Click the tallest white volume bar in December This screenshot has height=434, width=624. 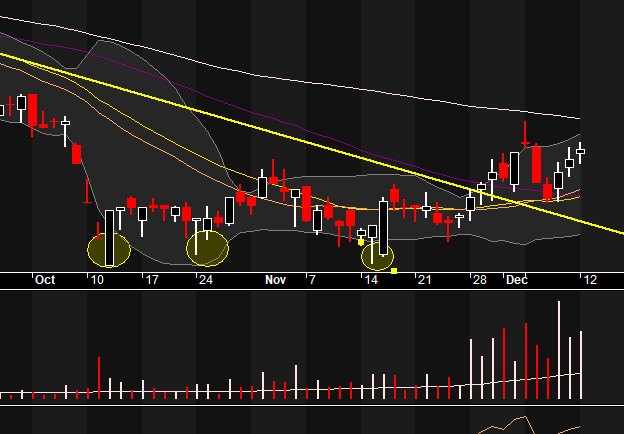(559, 350)
